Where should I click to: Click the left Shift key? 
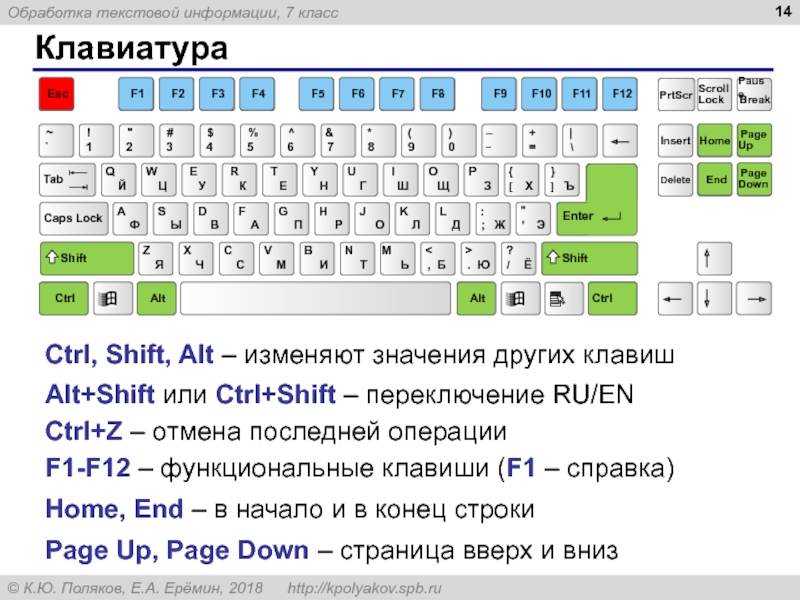point(87,259)
